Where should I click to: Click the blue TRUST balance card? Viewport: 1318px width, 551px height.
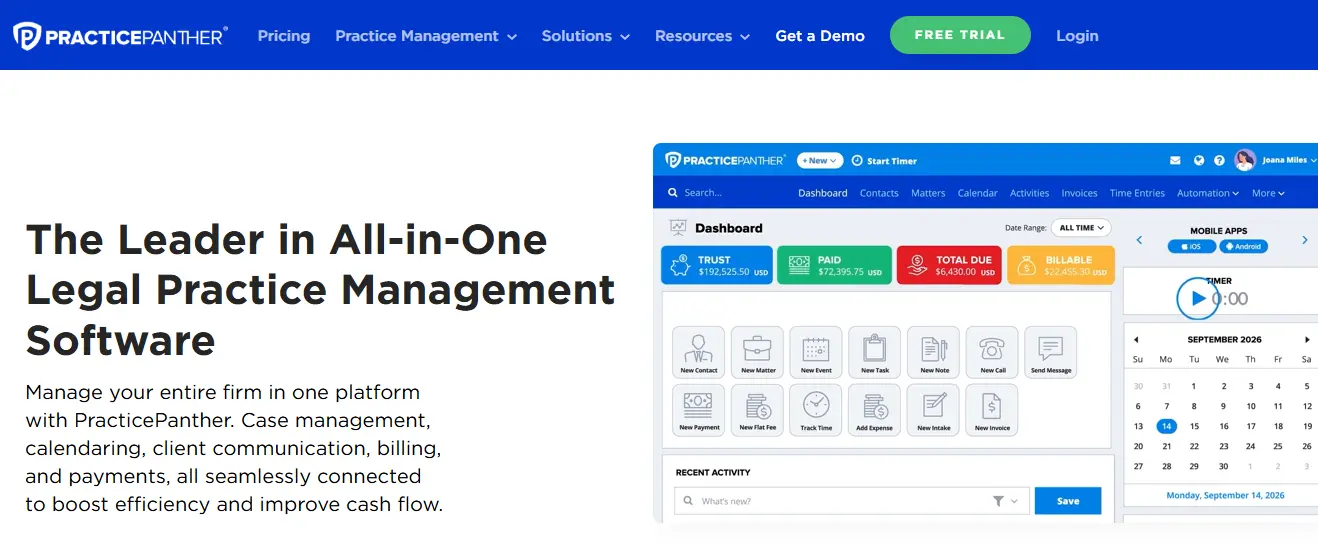tap(717, 265)
